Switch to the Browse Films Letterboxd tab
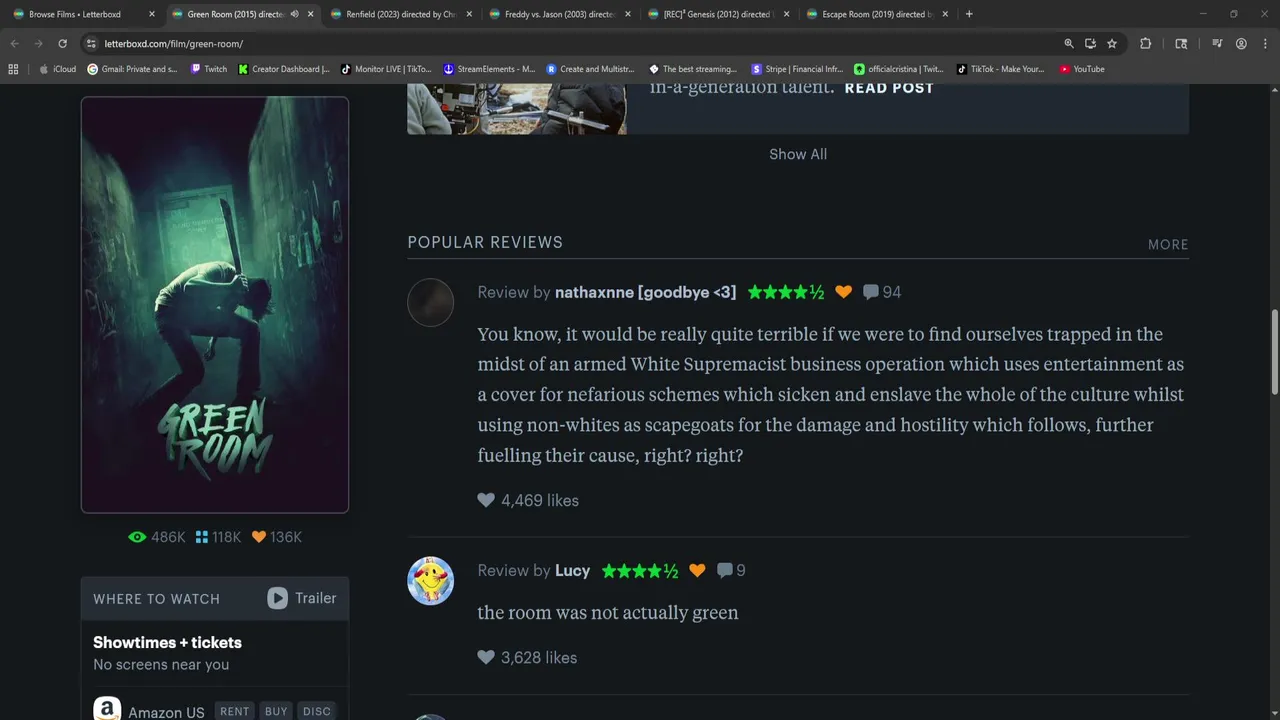This screenshot has width=1280, height=720. point(82,14)
